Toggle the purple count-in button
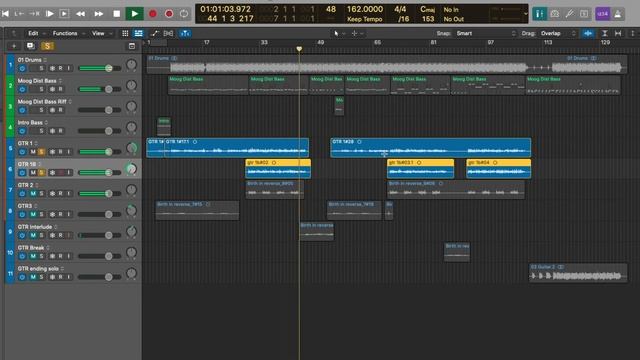Screen dimensions: 640x360 602,14
